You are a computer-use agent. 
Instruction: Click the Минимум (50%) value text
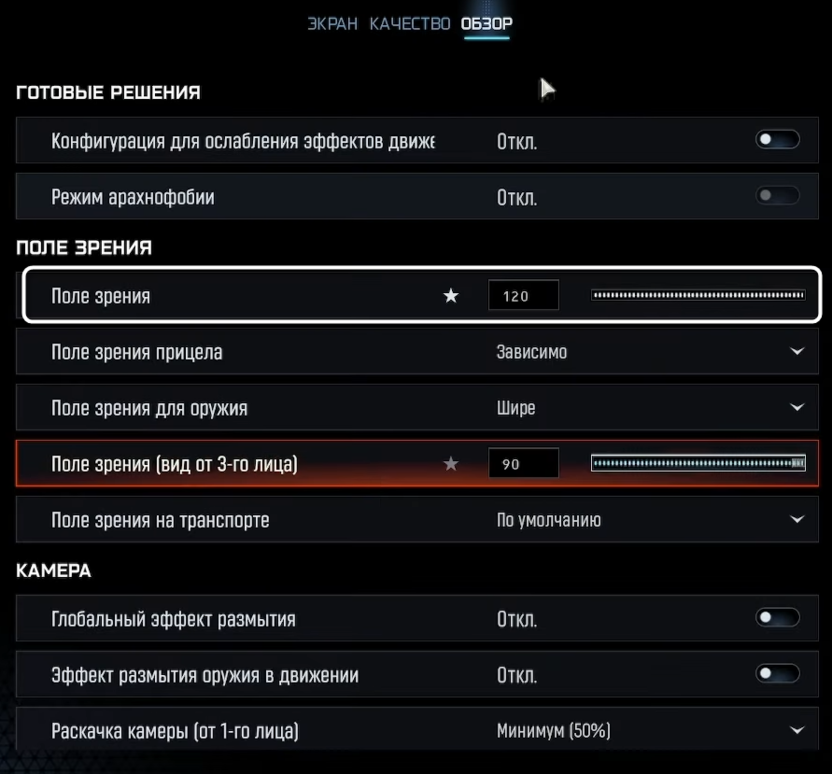tap(553, 731)
